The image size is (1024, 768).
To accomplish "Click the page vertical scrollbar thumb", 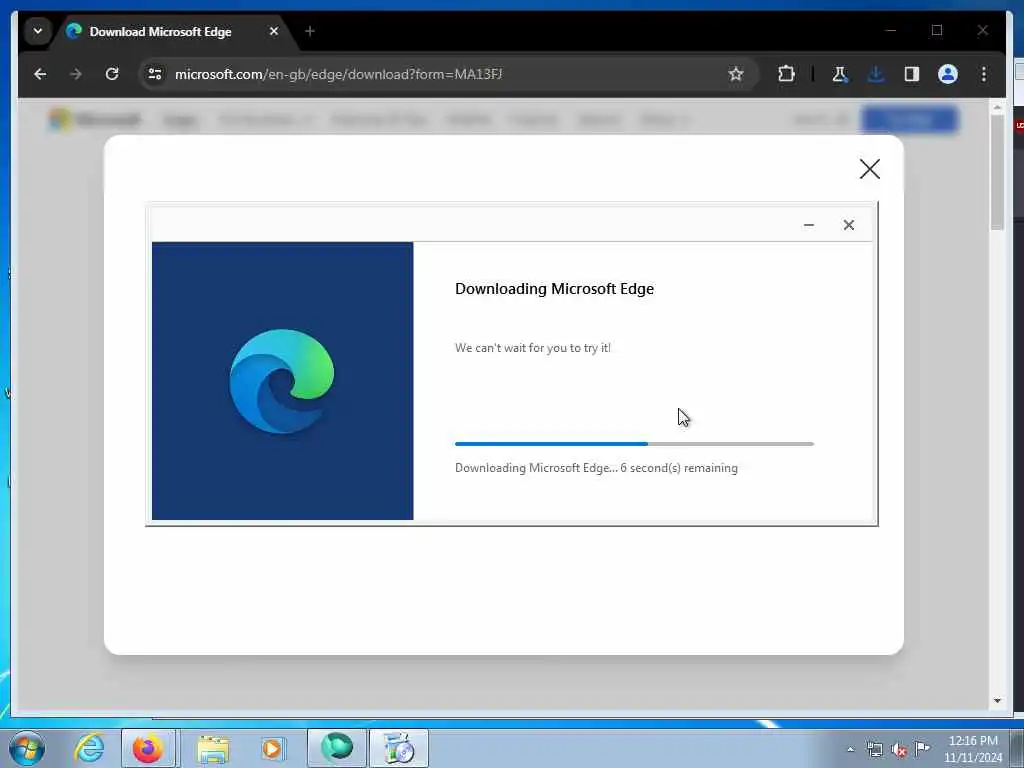I will click(x=997, y=173).
